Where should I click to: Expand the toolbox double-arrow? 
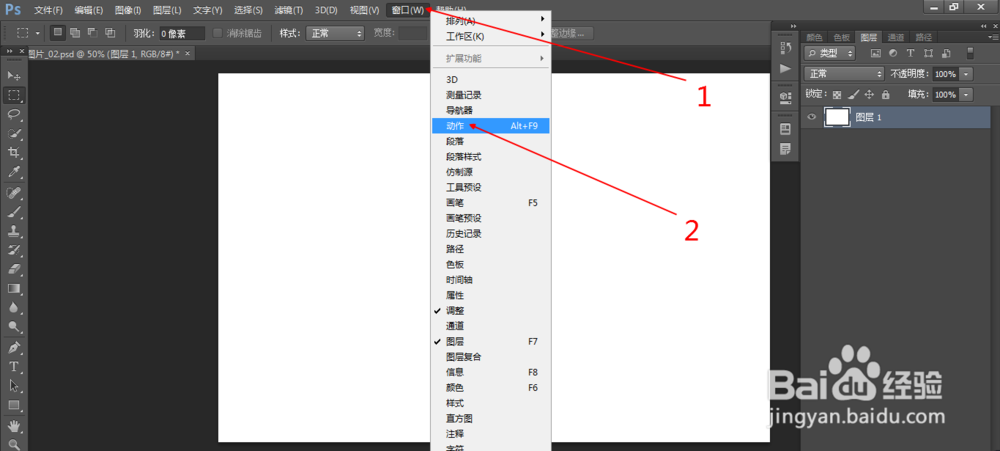tap(10, 51)
